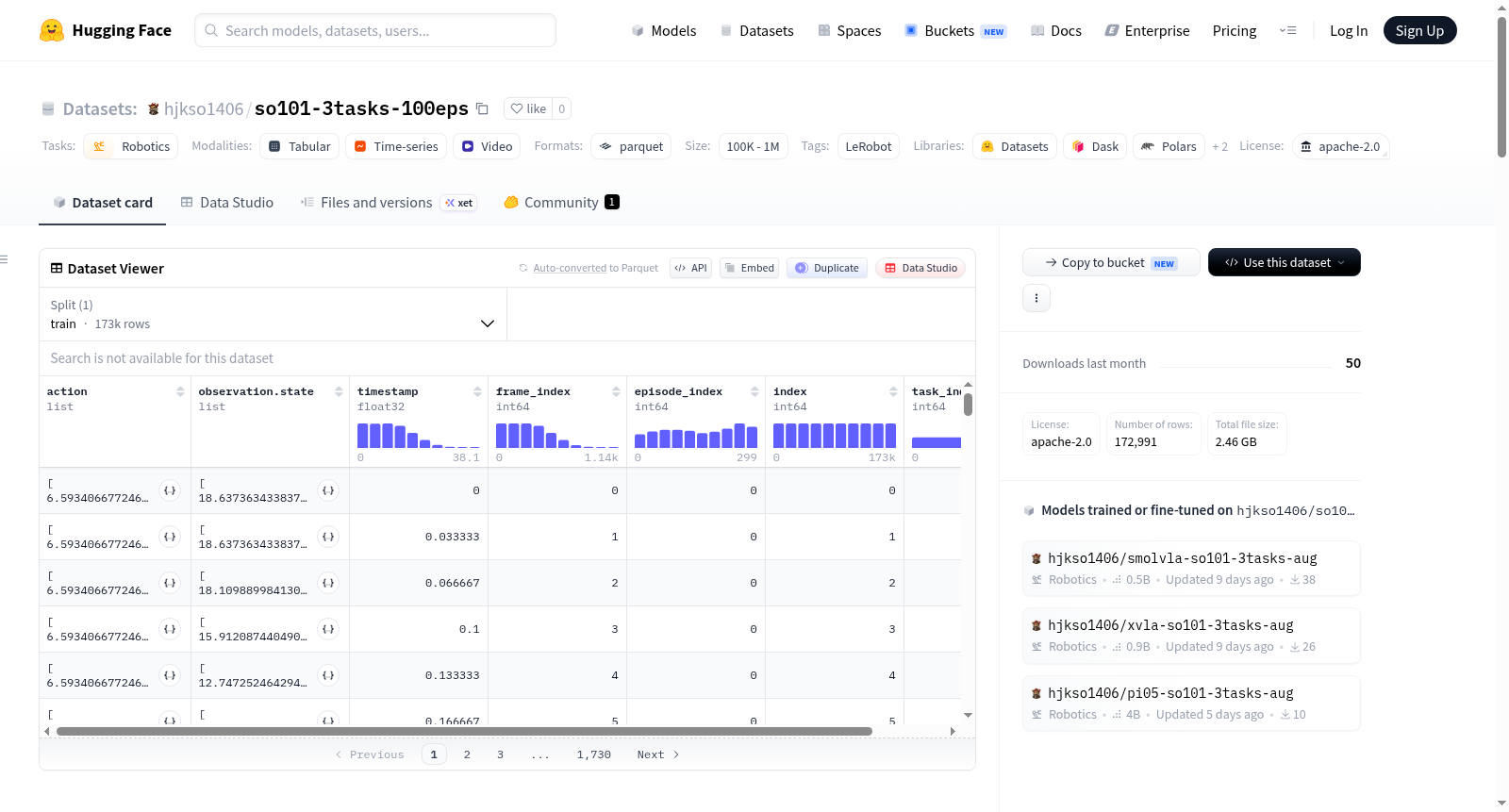Go to page 2 of the table
The image size is (1509, 812).
(467, 754)
